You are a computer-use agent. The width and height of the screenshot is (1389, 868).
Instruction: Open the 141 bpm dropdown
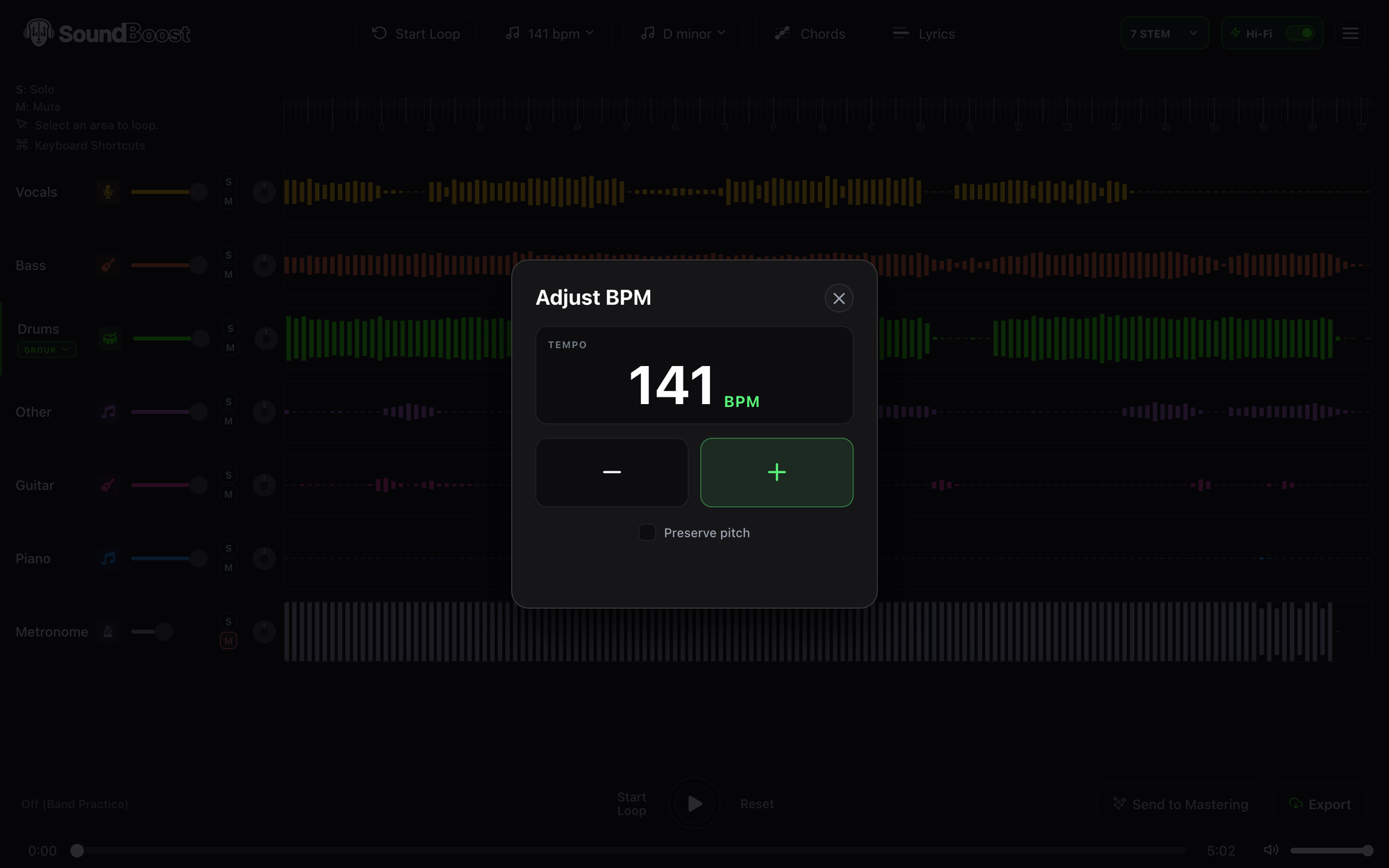coord(549,33)
